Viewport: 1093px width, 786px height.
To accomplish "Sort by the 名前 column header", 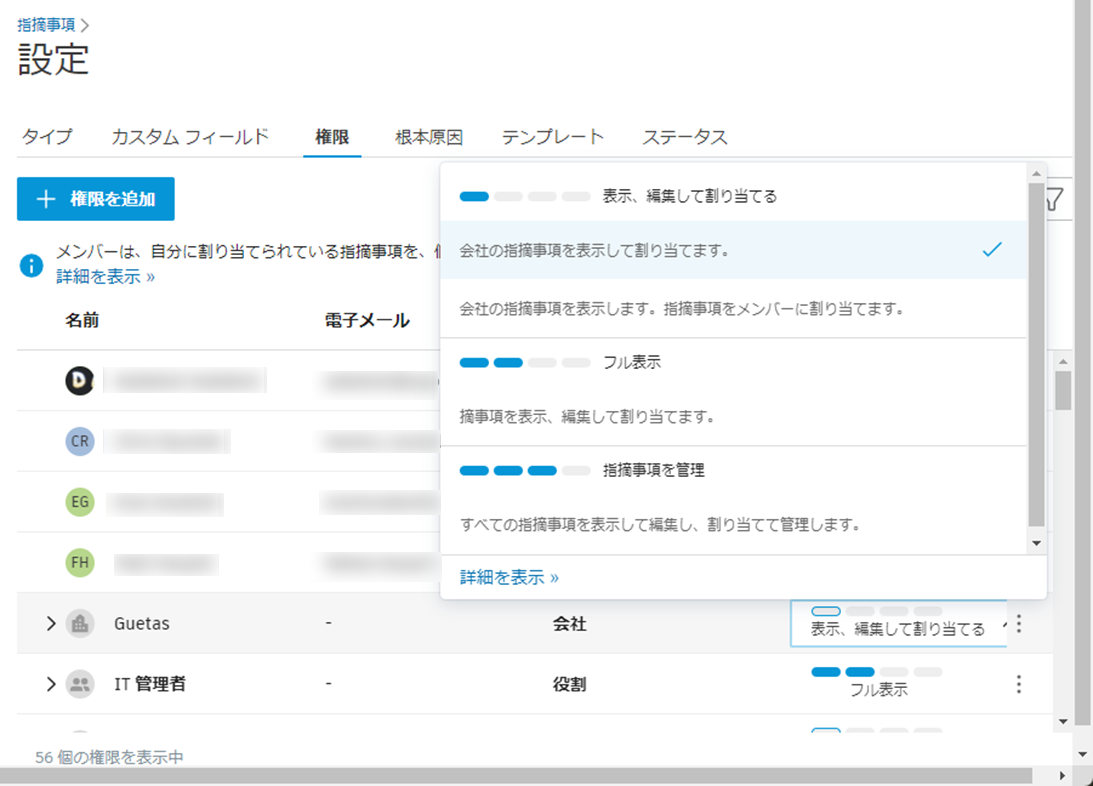I will pyautogui.click(x=82, y=321).
